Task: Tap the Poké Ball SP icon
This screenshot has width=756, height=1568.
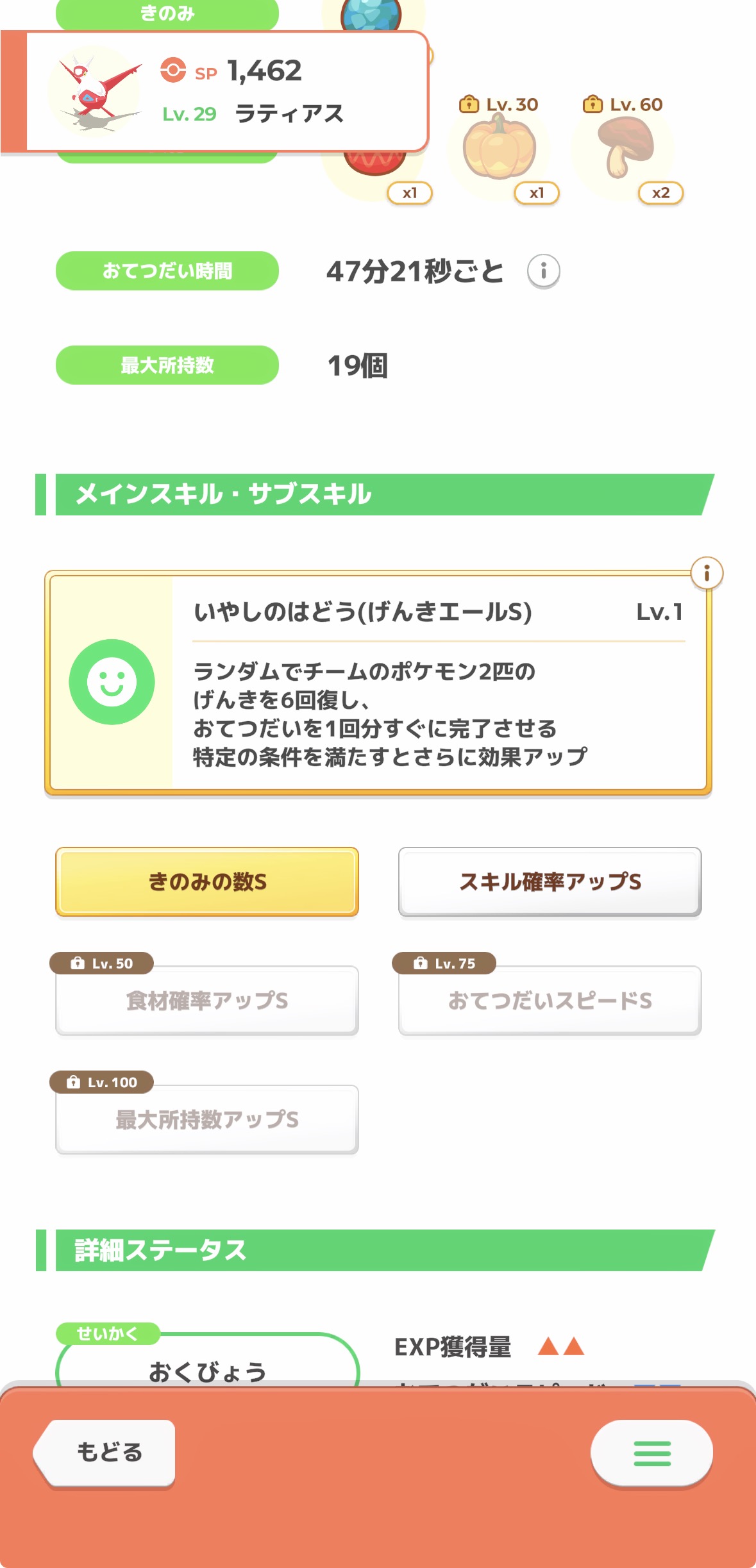Action: 172,71
